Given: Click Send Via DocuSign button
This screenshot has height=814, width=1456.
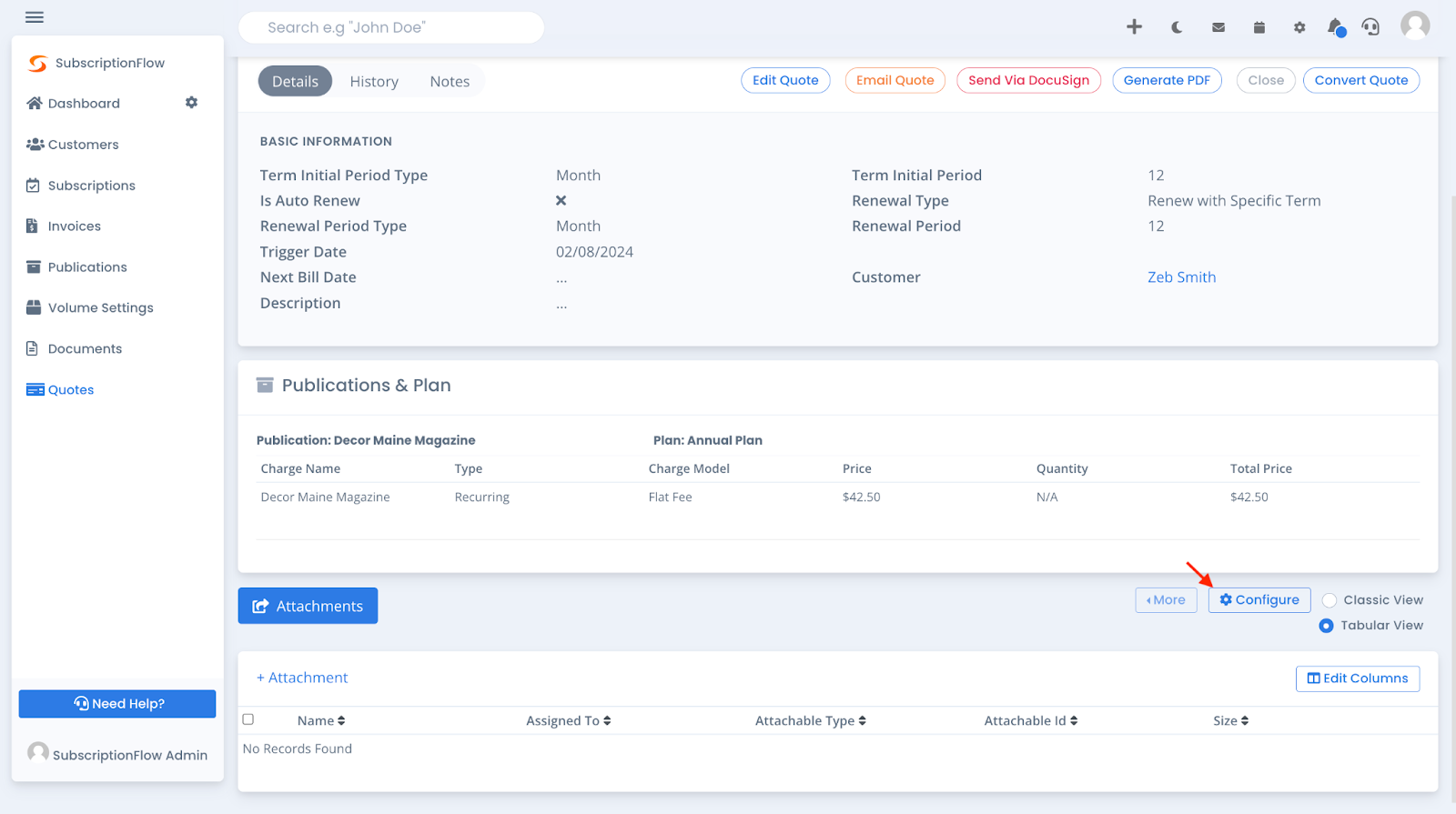Looking at the screenshot, I should click(x=1028, y=80).
